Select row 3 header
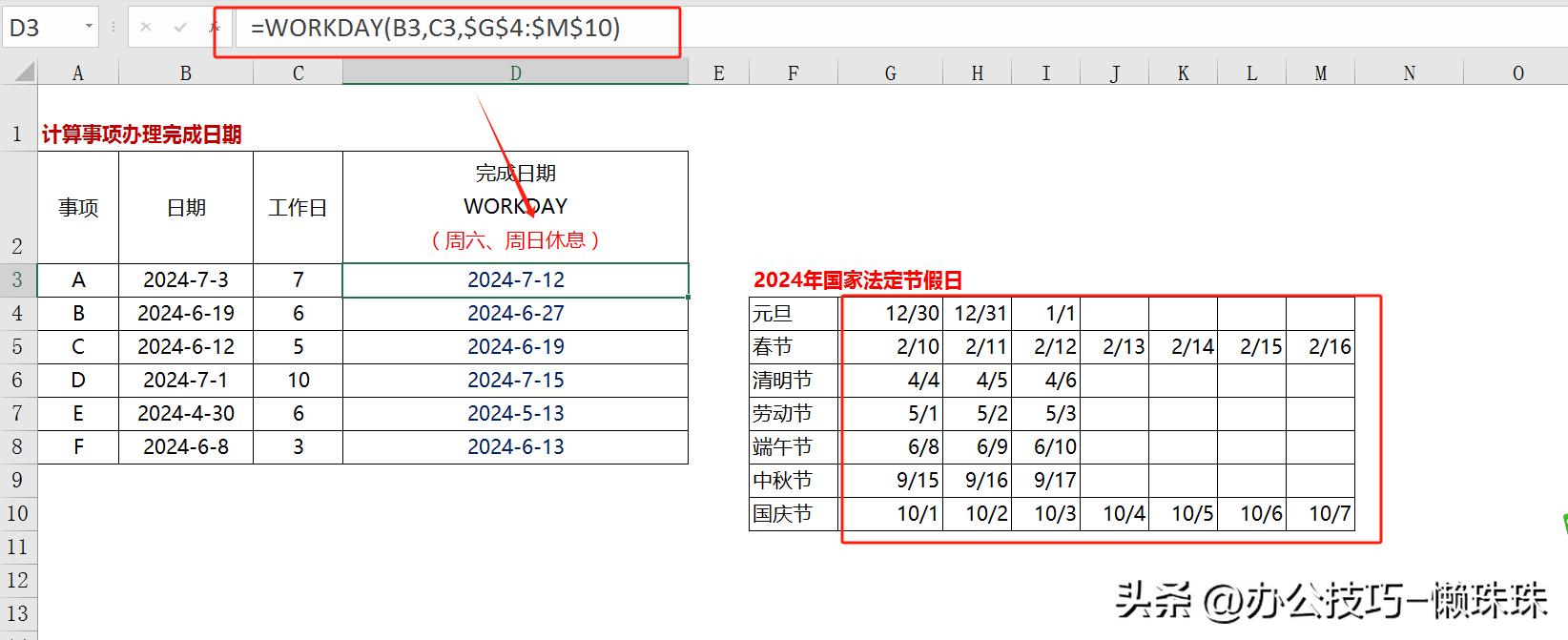The height and width of the screenshot is (640, 1568). [x=17, y=279]
